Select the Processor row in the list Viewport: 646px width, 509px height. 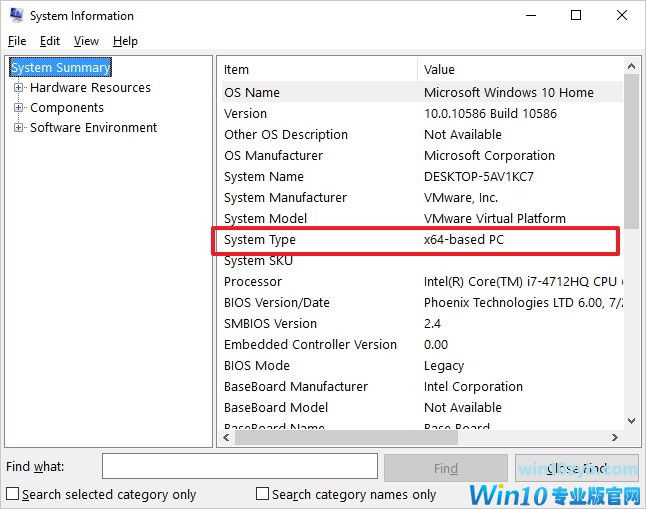pos(416,282)
